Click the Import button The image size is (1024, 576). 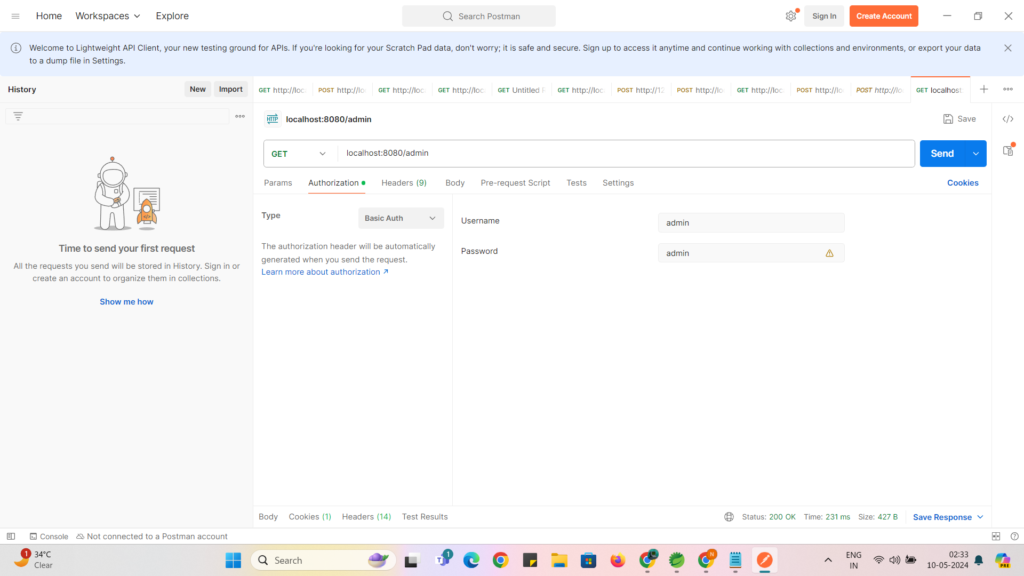tap(231, 89)
